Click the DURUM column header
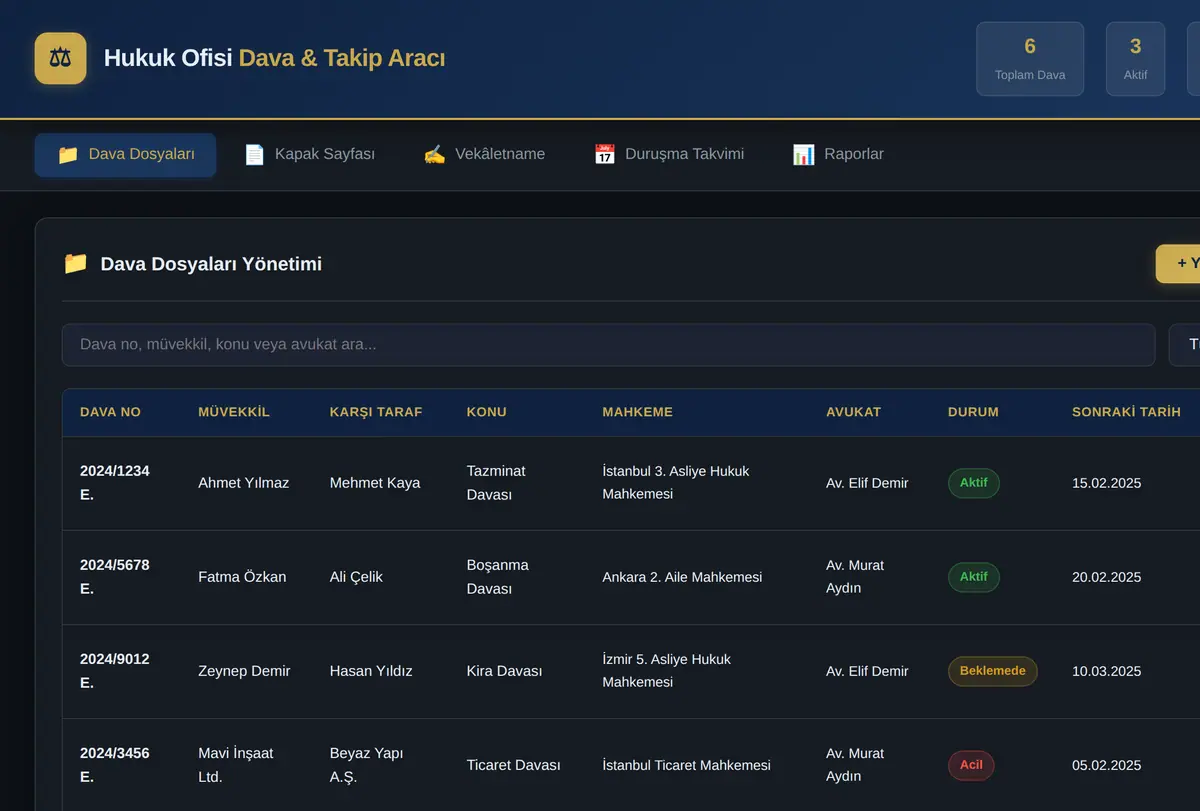This screenshot has width=1200, height=811. (x=973, y=412)
